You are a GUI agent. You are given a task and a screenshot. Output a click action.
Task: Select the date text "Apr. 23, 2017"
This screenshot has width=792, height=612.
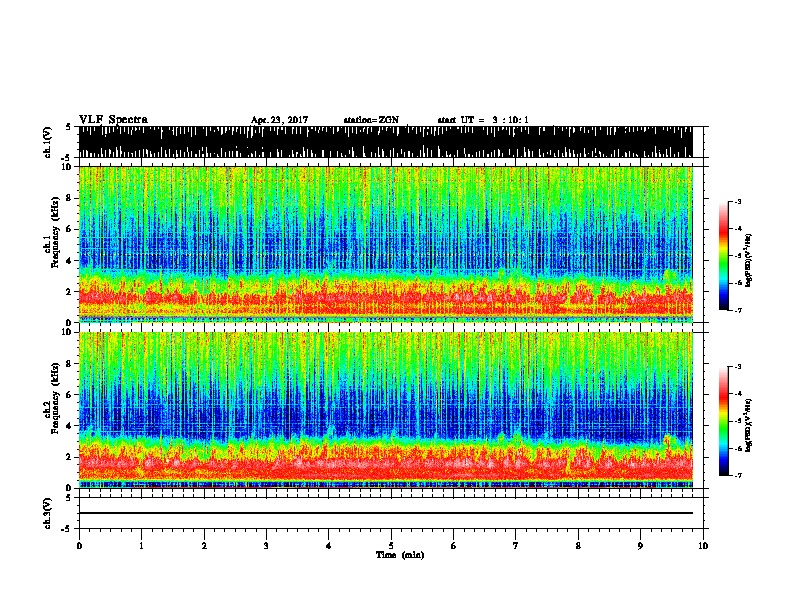[279, 120]
